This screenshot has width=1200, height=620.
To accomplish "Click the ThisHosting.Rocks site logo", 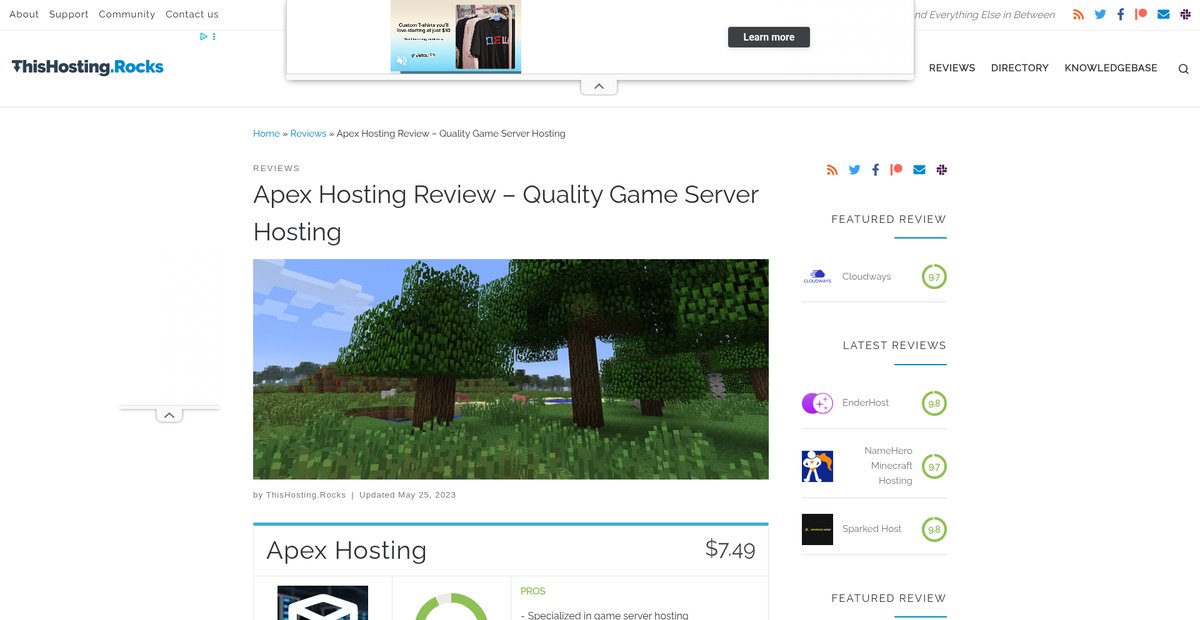I will point(88,67).
